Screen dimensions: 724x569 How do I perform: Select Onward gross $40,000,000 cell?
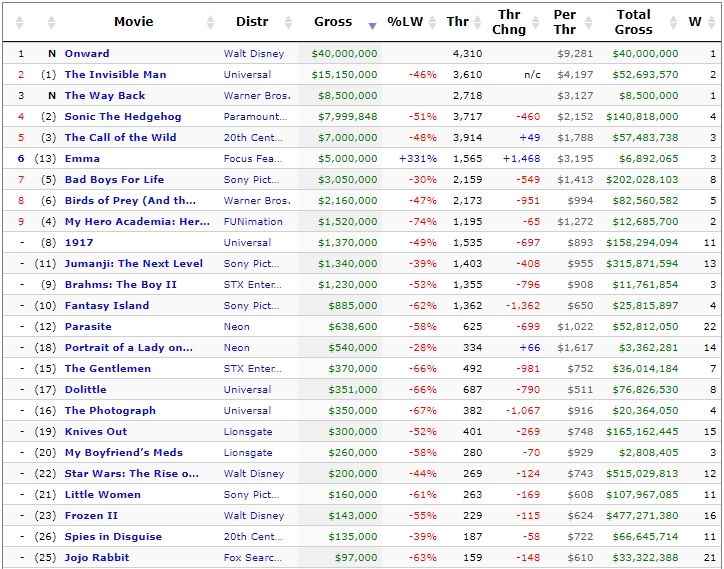click(344, 54)
